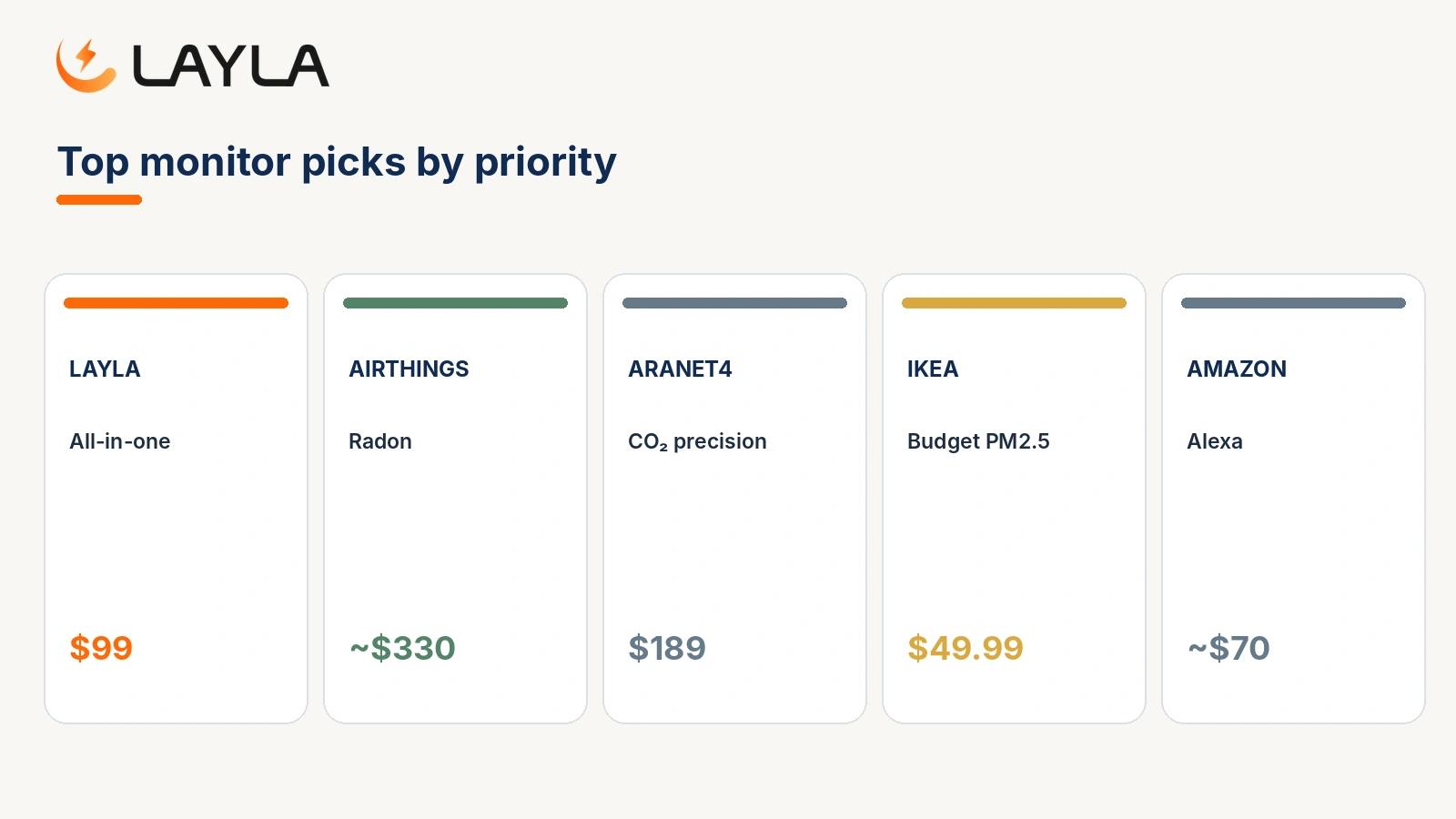Click the ~$70 Amazon price
This screenshot has width=1456, height=819.
(1228, 648)
